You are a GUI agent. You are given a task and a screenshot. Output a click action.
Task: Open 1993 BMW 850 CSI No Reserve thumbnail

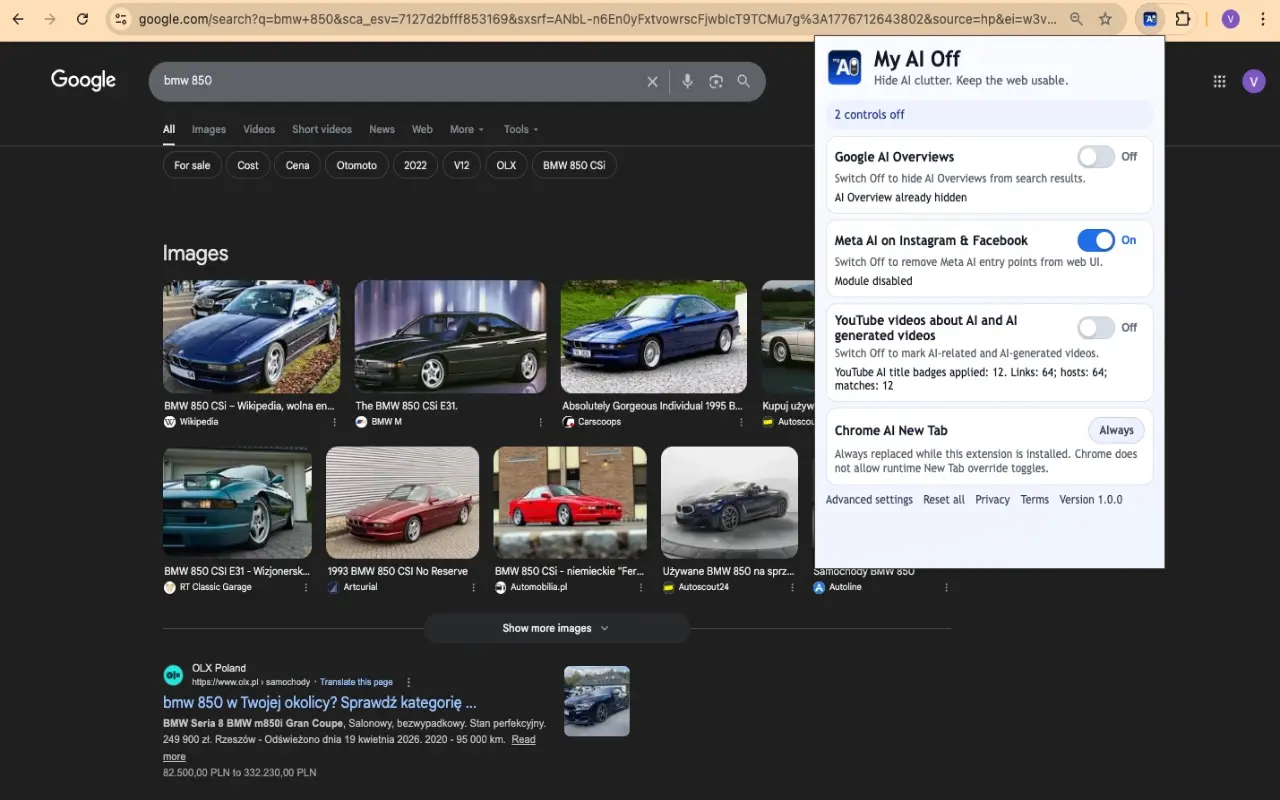[402, 502]
